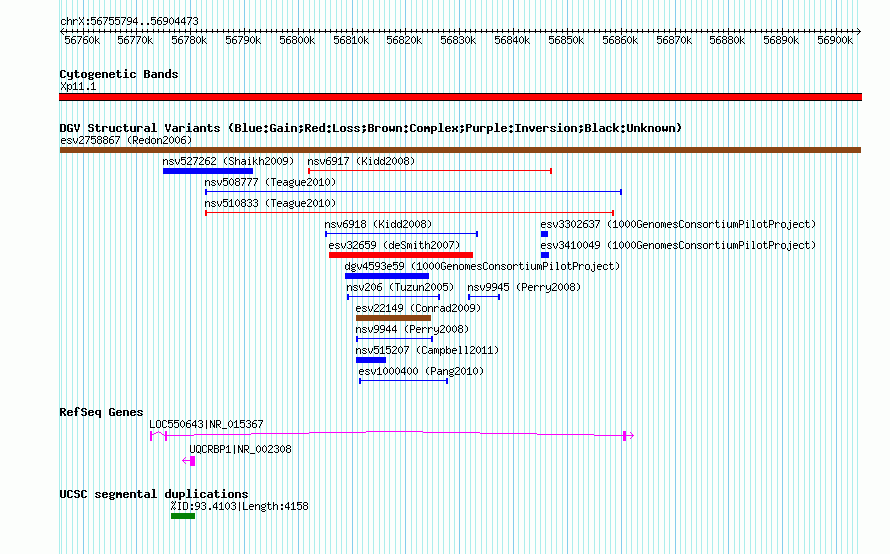Click the UQCRBP1|NR_002308 gene label

coord(240,449)
